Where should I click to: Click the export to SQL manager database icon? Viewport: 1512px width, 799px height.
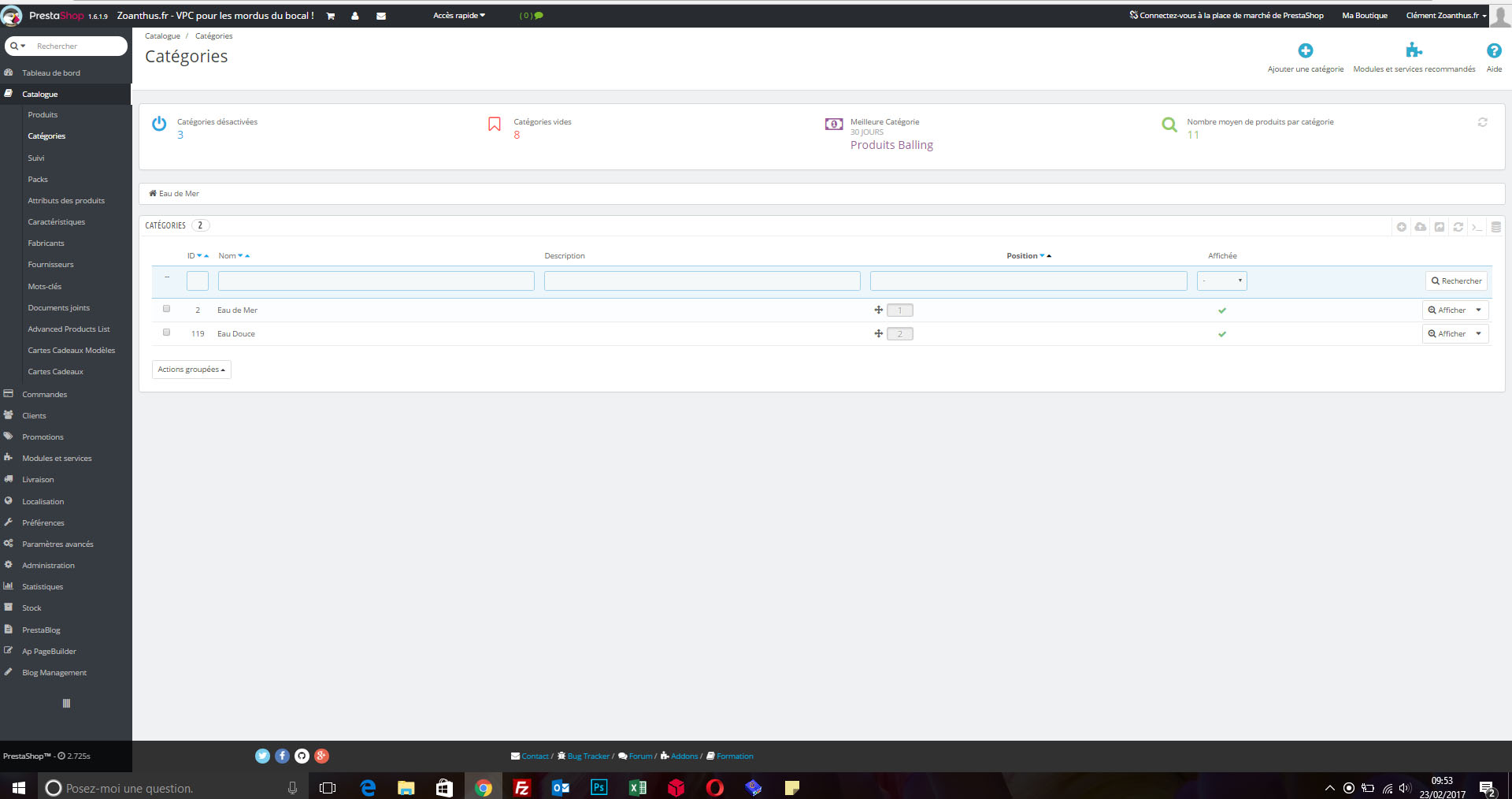(x=1495, y=227)
